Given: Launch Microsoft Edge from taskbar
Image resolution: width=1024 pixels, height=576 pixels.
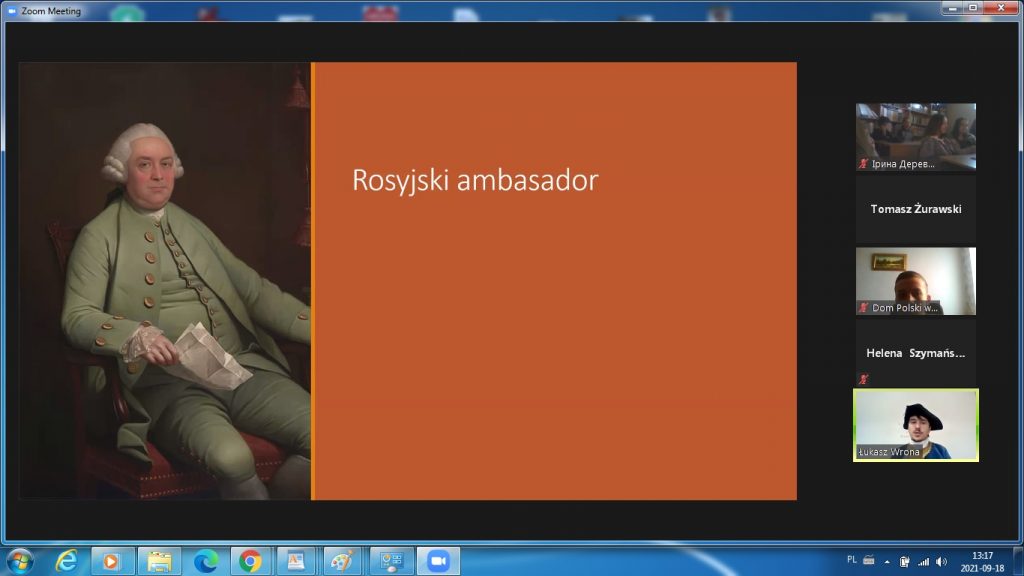Looking at the screenshot, I should [x=205, y=561].
